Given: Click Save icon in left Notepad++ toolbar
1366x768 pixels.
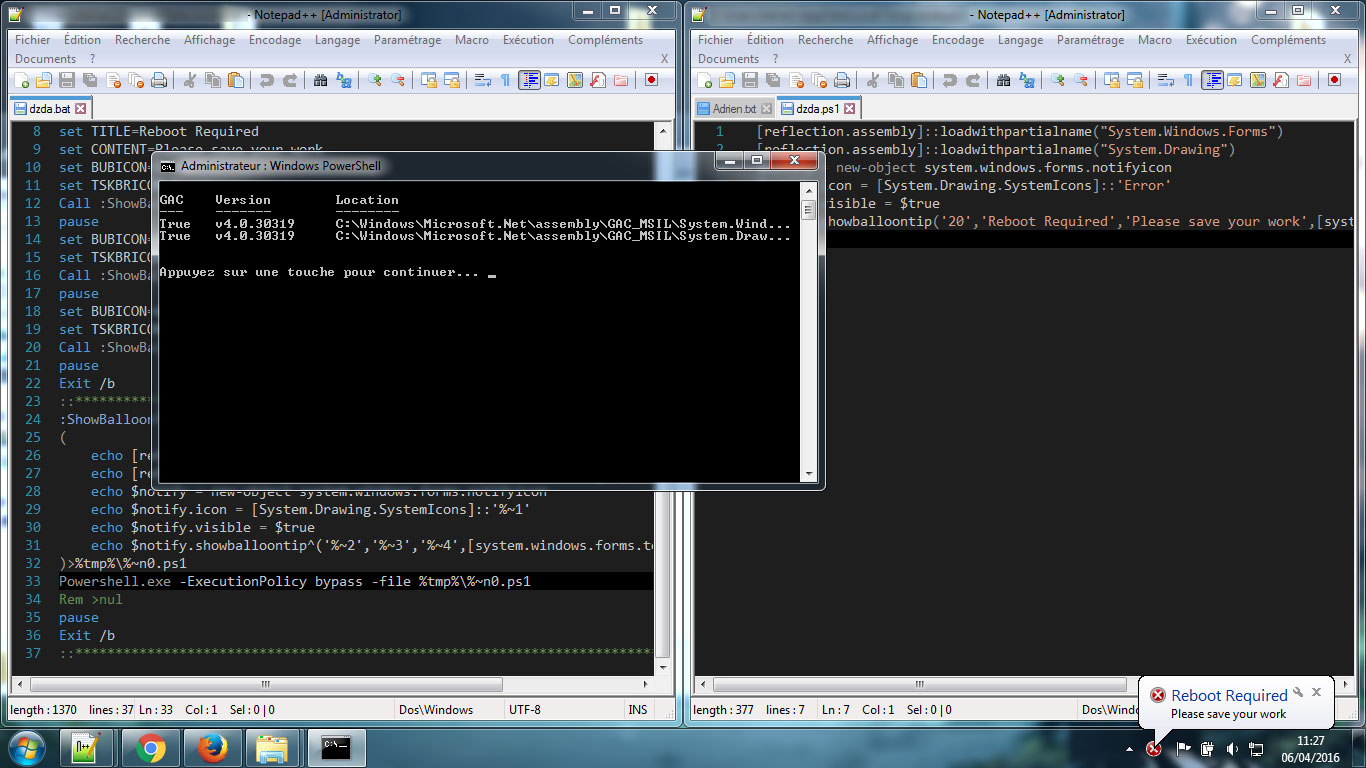Looking at the screenshot, I should pyautogui.click(x=66, y=80).
